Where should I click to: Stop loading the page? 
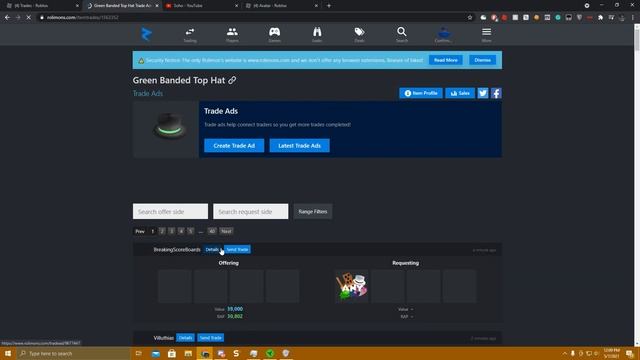click(29, 18)
